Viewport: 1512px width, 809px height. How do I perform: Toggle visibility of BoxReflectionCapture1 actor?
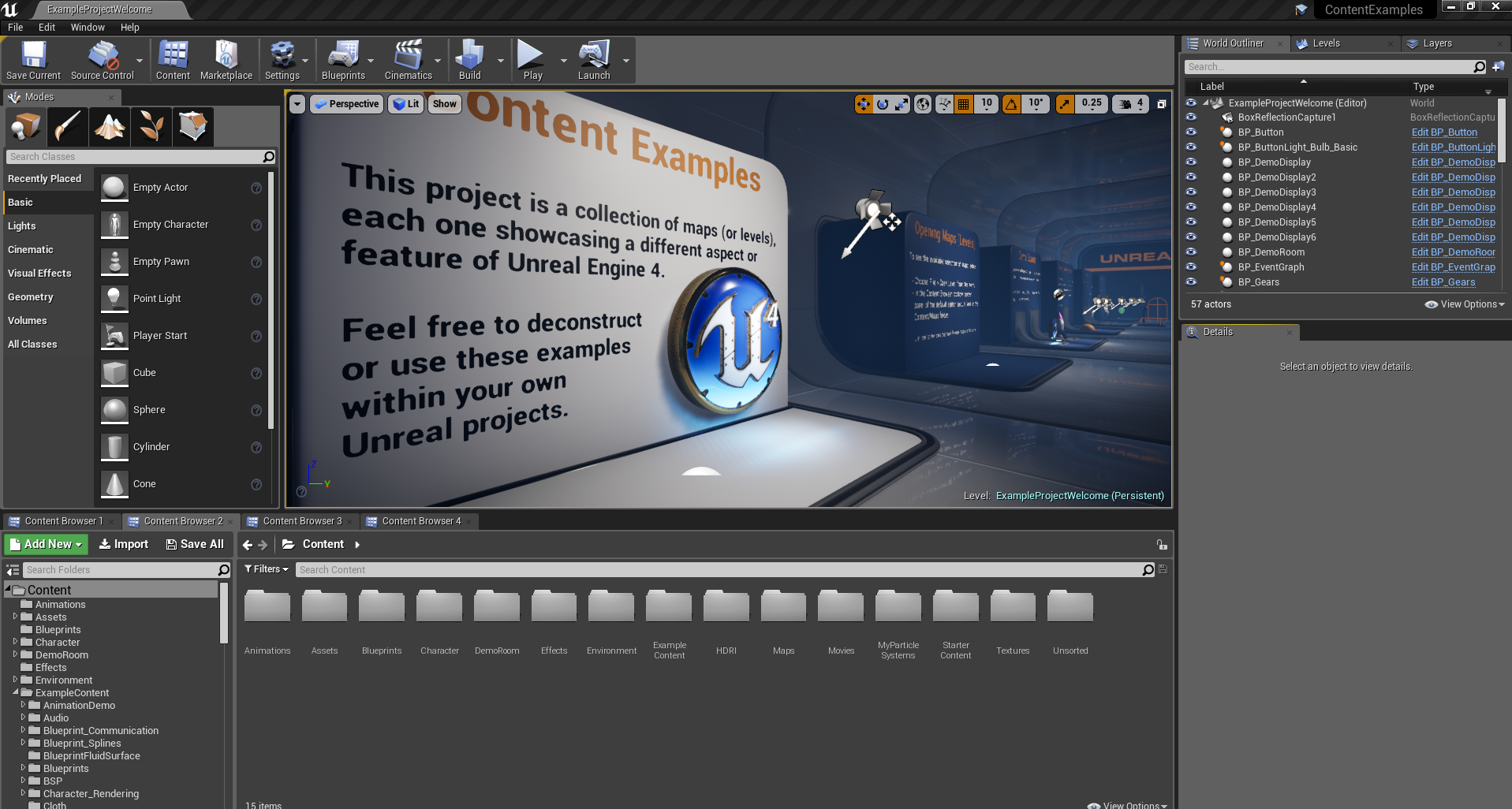pyautogui.click(x=1191, y=117)
